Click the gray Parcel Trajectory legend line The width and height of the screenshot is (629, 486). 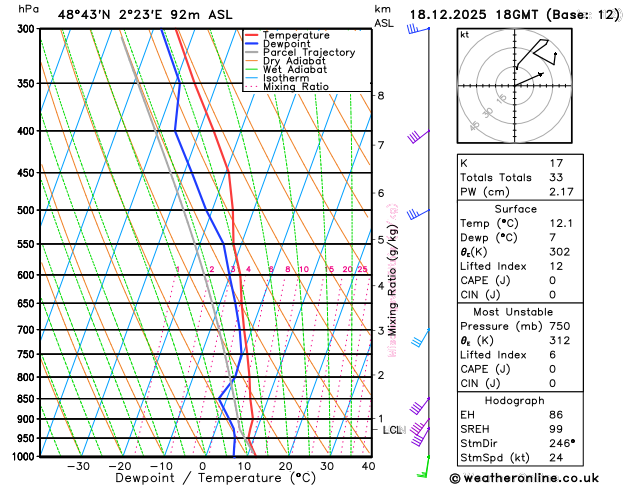click(x=252, y=52)
